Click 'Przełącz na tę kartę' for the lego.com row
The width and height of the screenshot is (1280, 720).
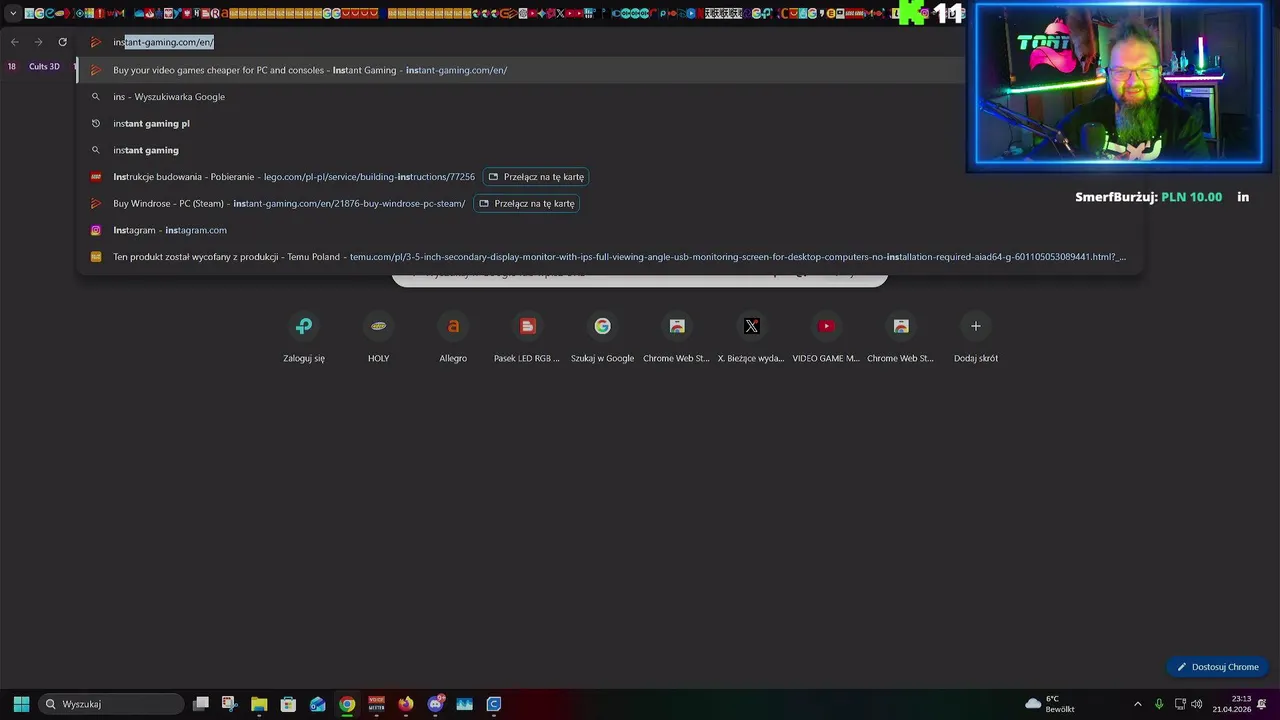[x=536, y=177]
